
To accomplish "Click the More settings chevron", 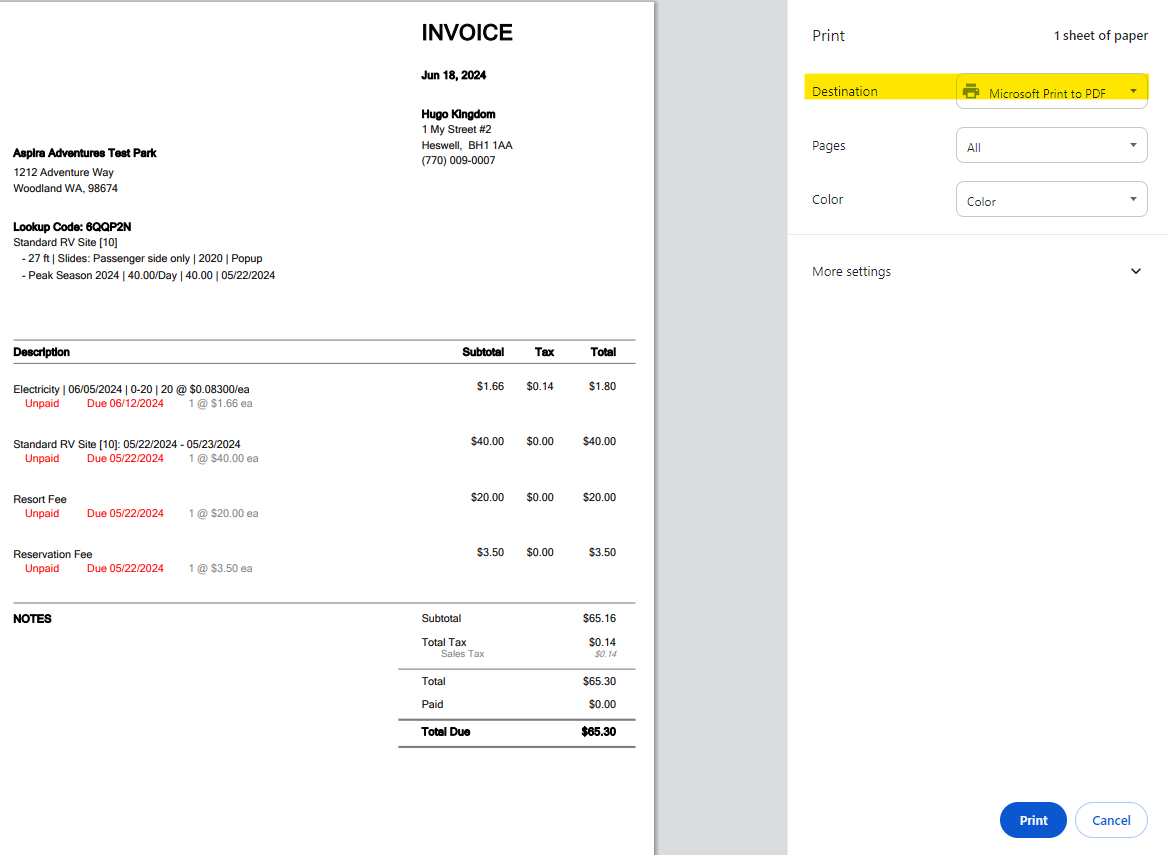I will [x=1136, y=271].
